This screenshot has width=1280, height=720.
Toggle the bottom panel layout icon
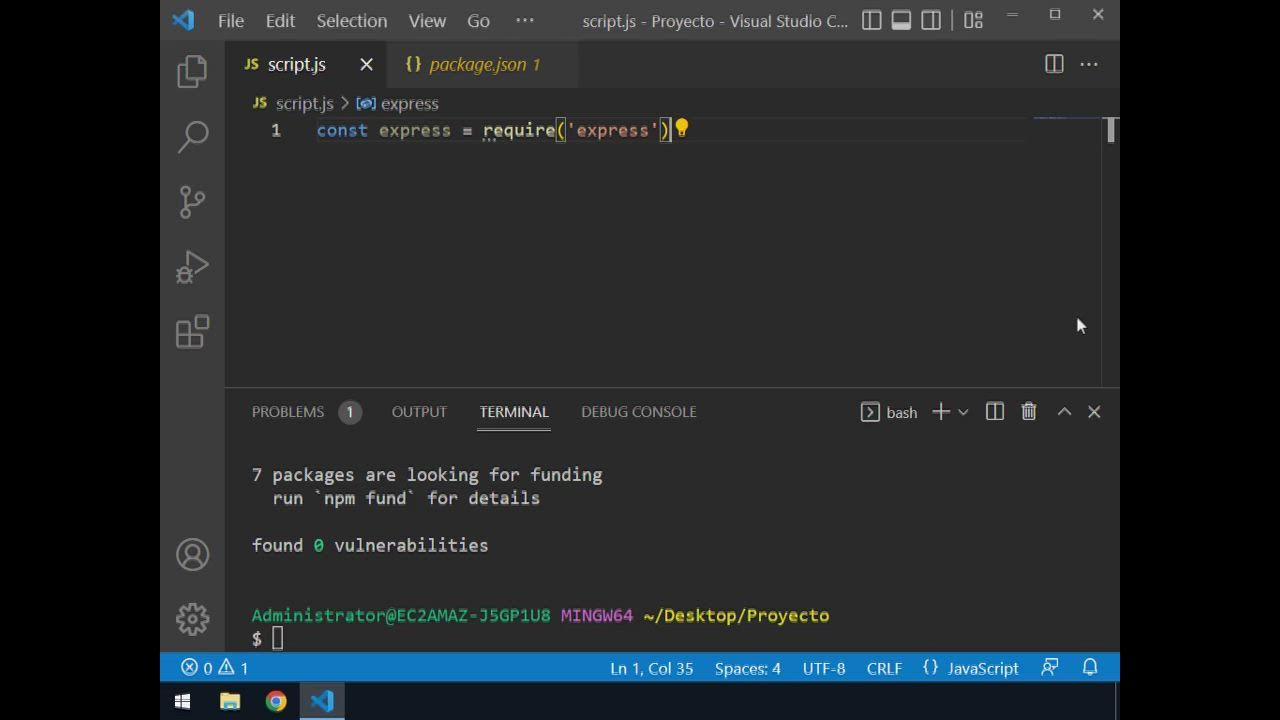point(901,20)
